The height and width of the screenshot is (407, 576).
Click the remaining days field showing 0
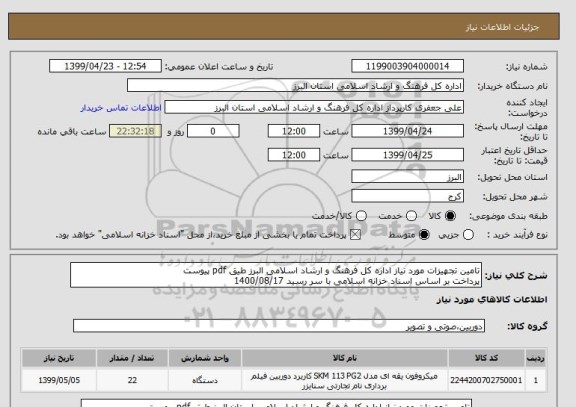click(x=213, y=131)
